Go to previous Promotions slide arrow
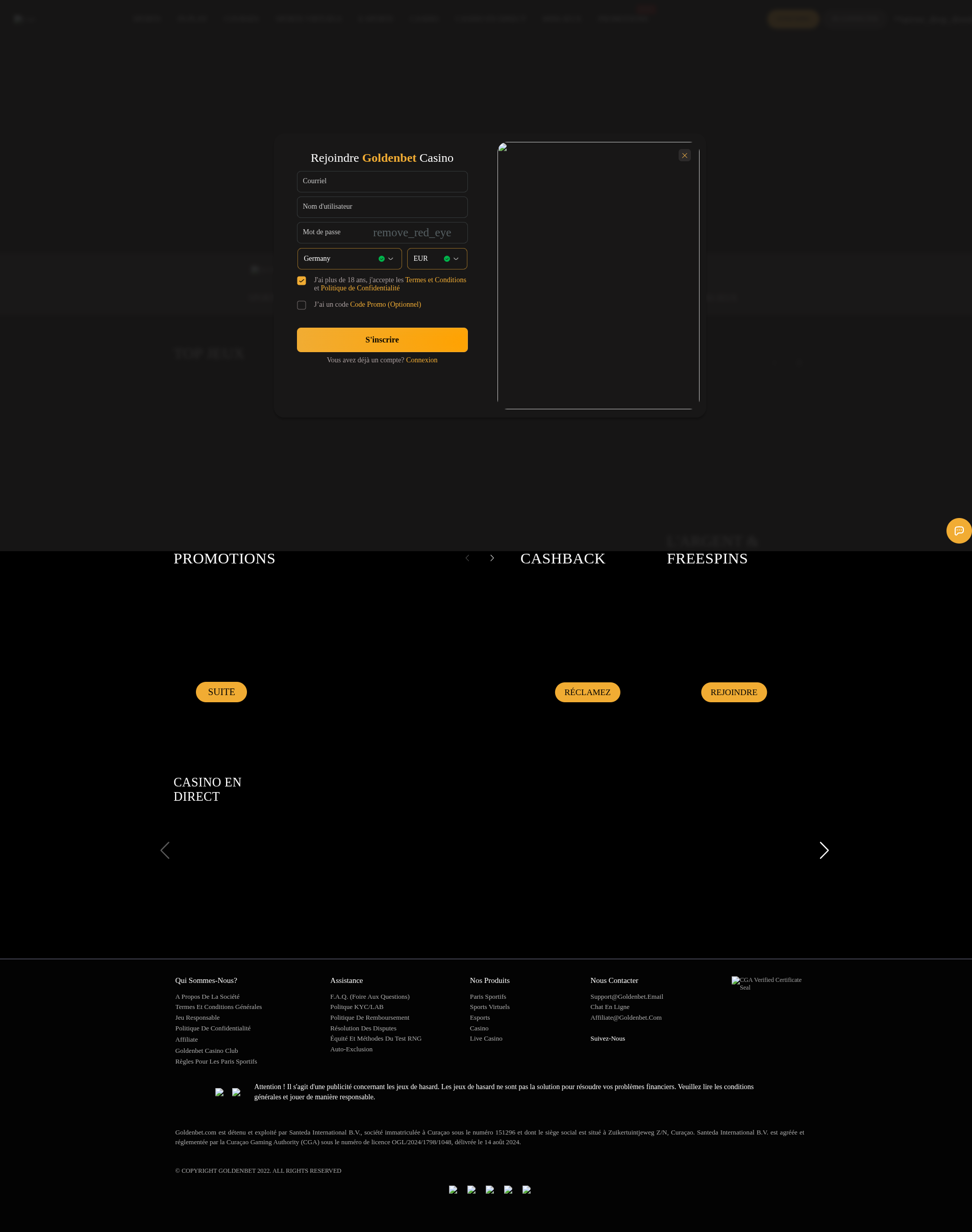The height and width of the screenshot is (1232, 972). point(467,558)
